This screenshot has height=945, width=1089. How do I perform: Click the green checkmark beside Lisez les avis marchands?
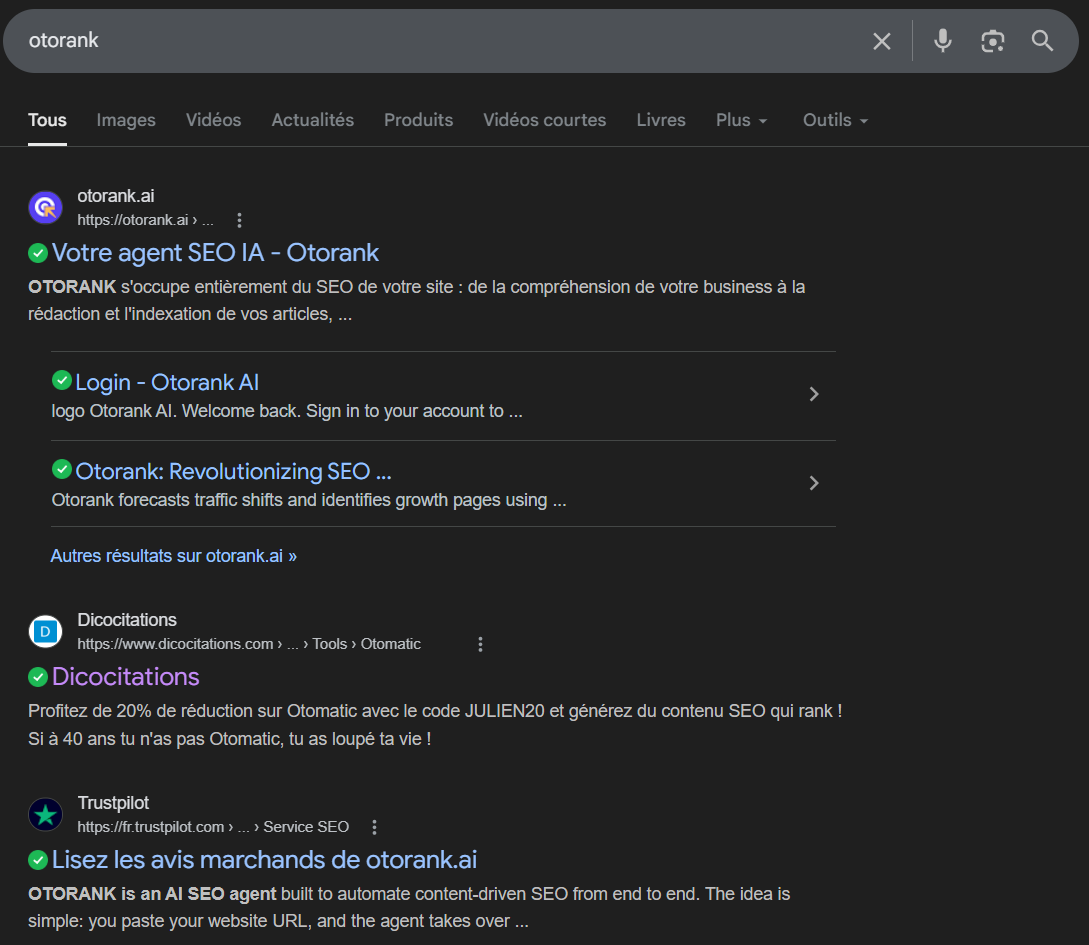pos(38,860)
